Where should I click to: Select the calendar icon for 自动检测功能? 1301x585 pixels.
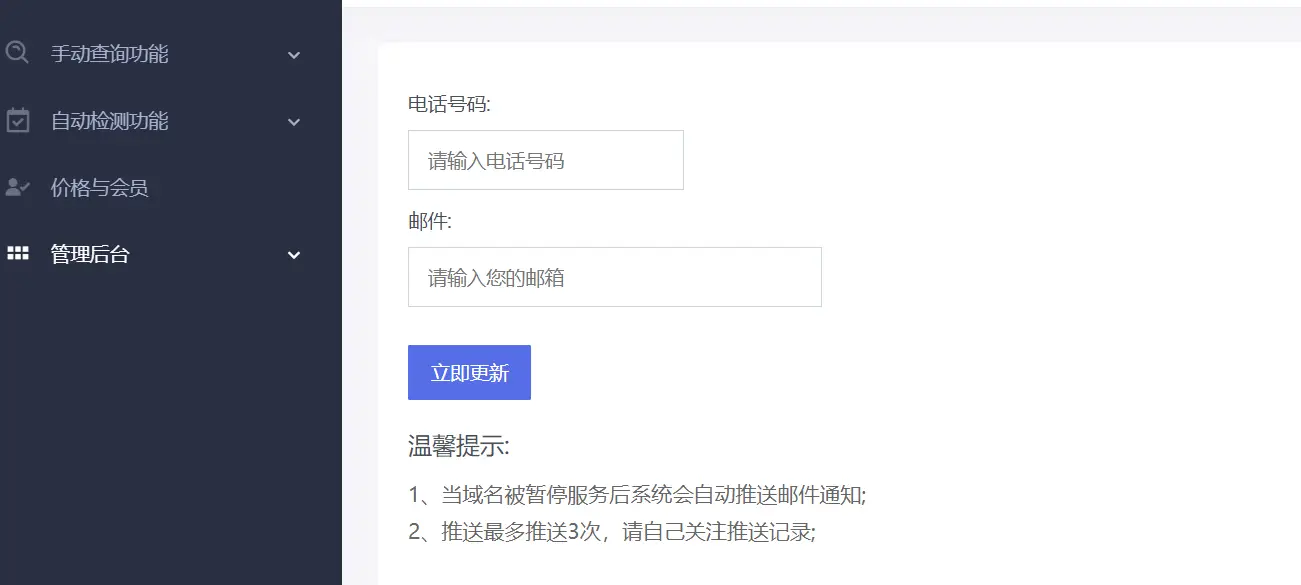[x=16, y=121]
